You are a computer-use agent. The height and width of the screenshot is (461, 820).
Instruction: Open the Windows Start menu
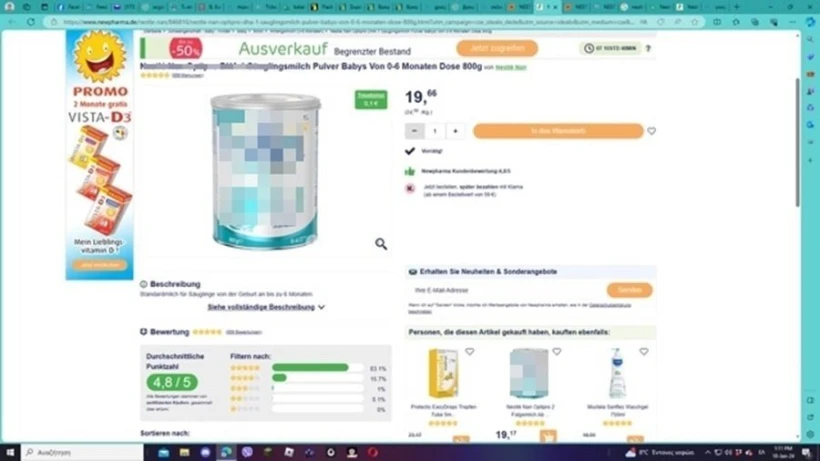point(10,452)
